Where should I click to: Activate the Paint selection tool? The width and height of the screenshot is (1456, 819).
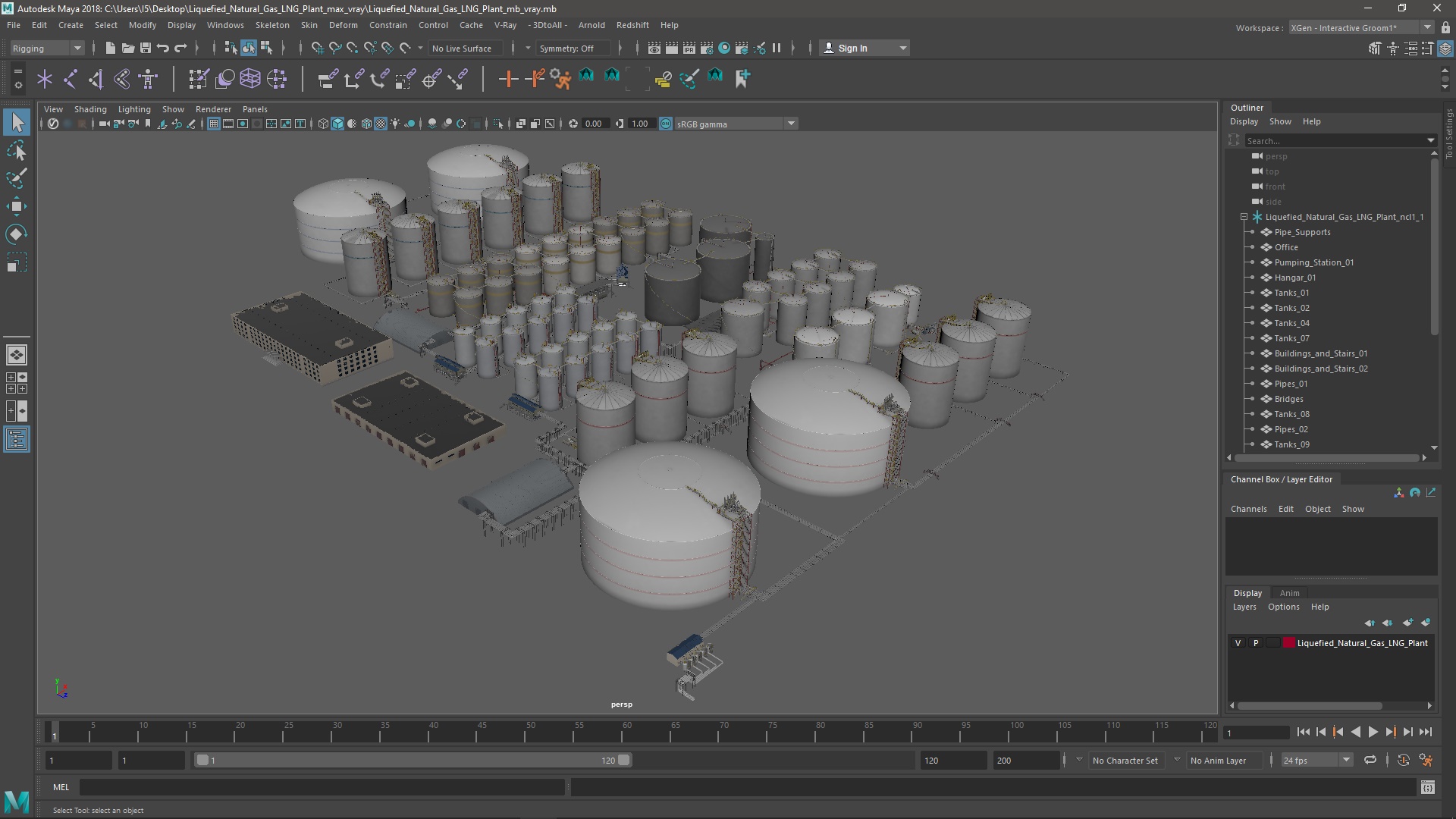(x=17, y=179)
